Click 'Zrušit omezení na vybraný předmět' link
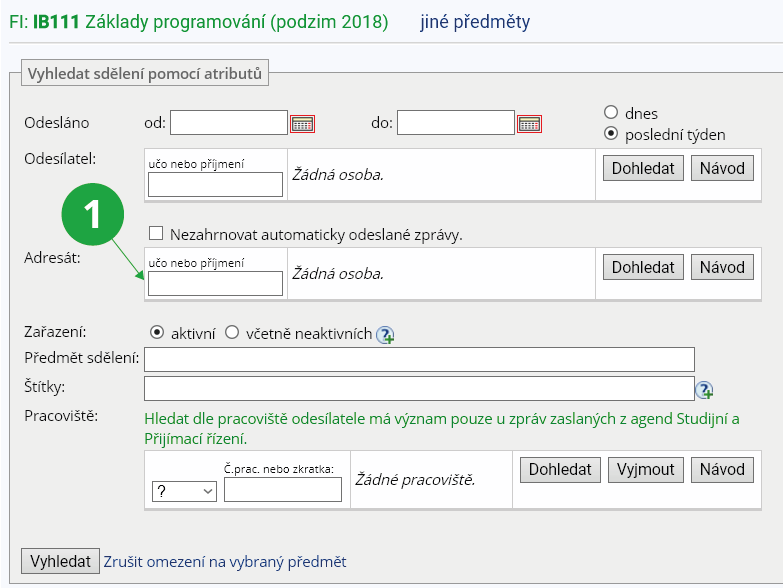Screen dimensions: 783x588 click(x=225, y=562)
